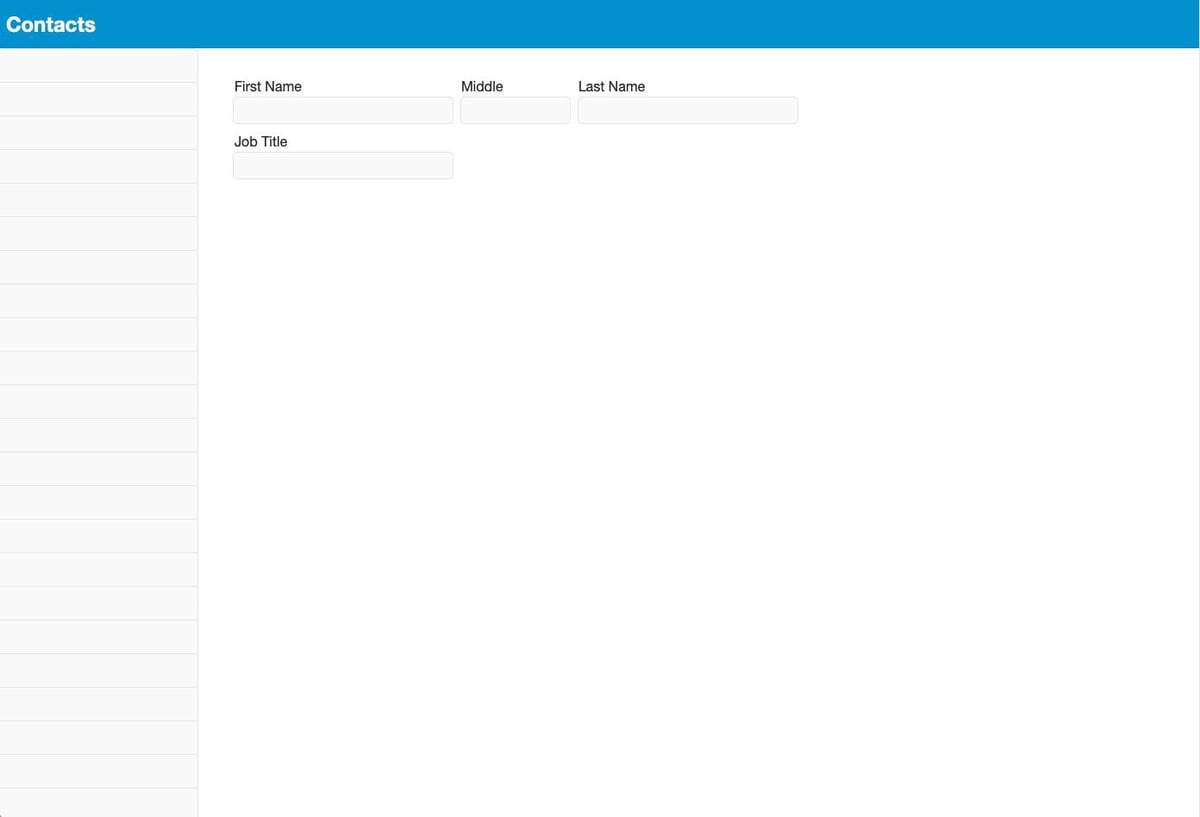1200x817 pixels.
Task: Click the Job Title label
Action: point(260,141)
